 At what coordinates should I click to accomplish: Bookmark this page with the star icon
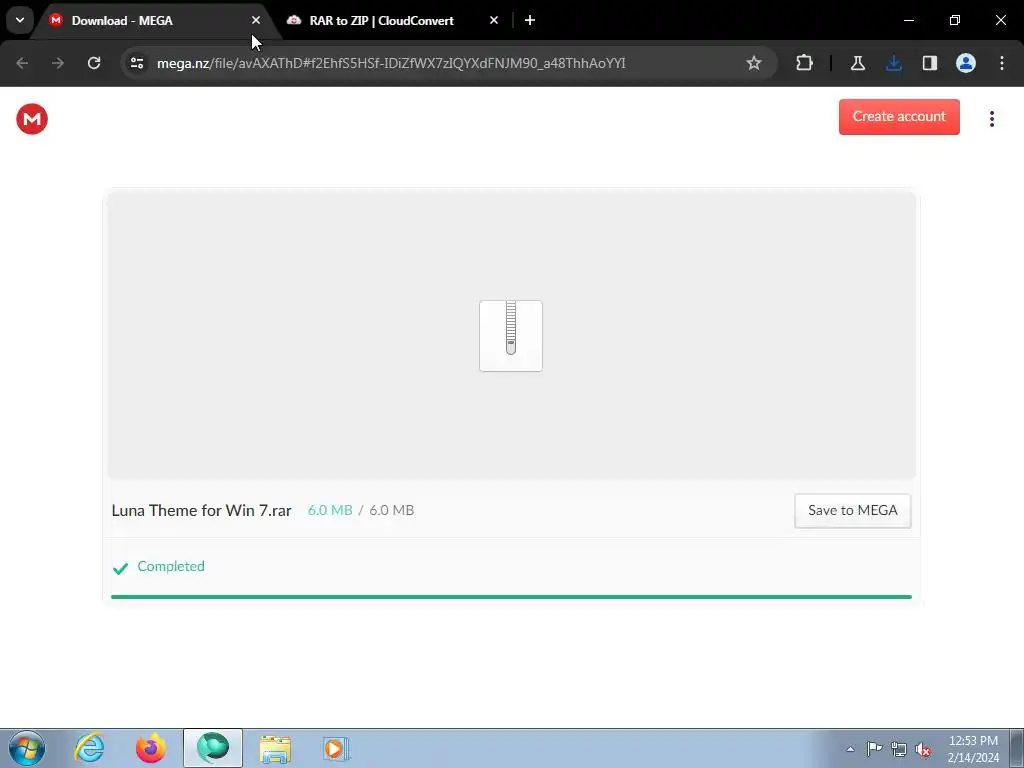point(754,63)
